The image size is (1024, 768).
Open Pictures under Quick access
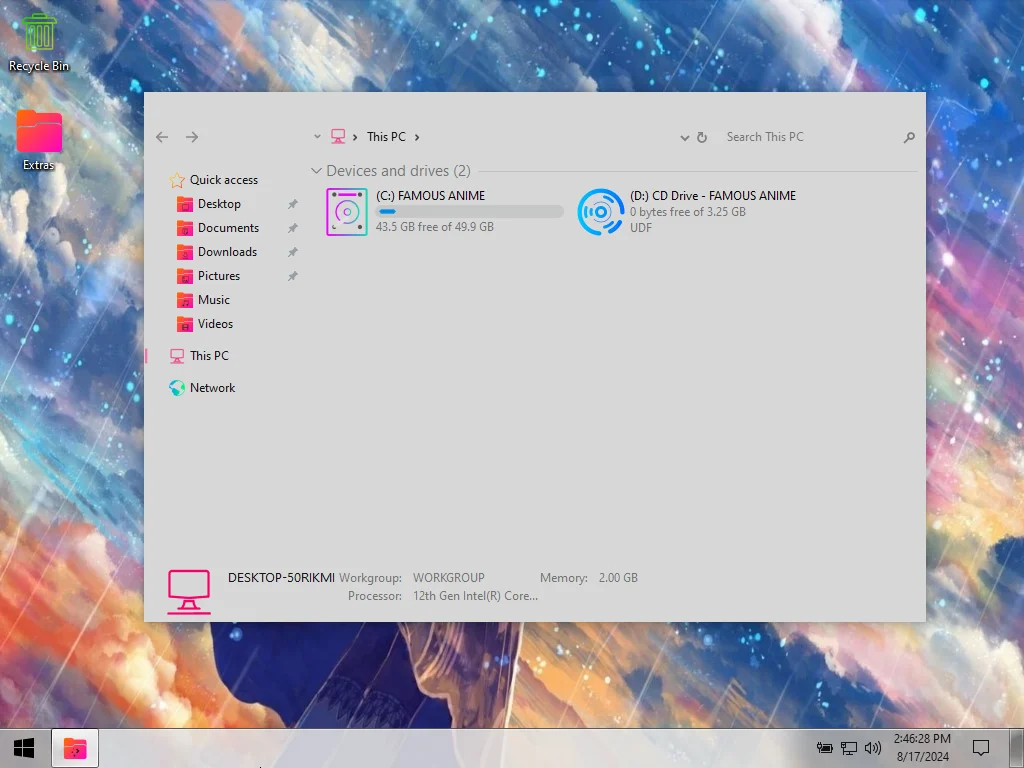[x=219, y=276]
